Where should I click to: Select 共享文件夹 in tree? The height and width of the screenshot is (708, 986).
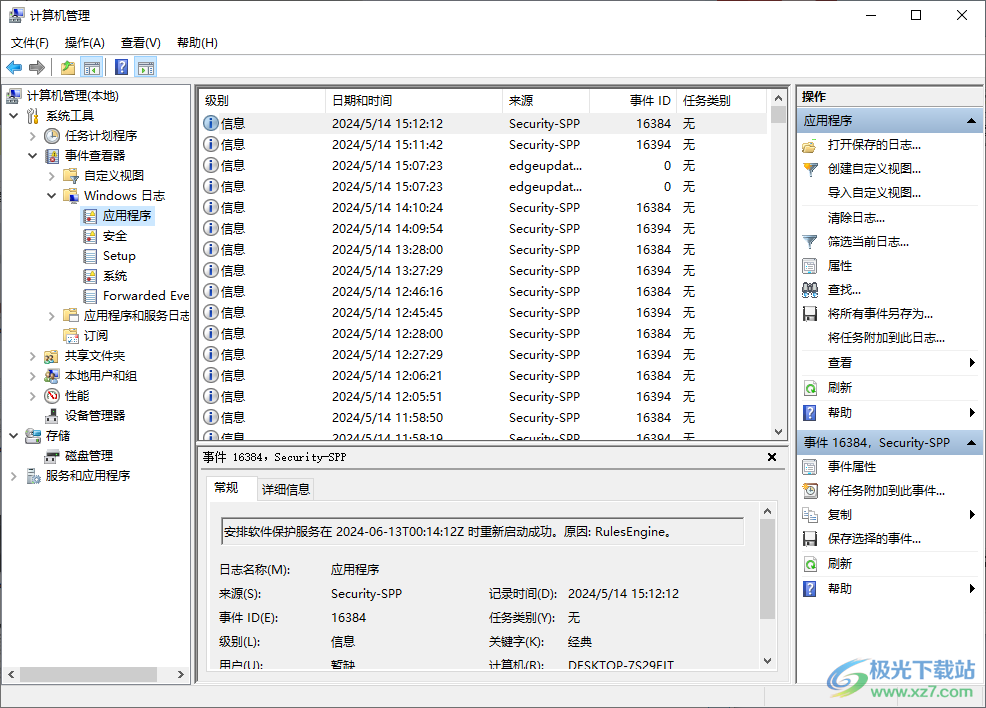[x=94, y=356]
